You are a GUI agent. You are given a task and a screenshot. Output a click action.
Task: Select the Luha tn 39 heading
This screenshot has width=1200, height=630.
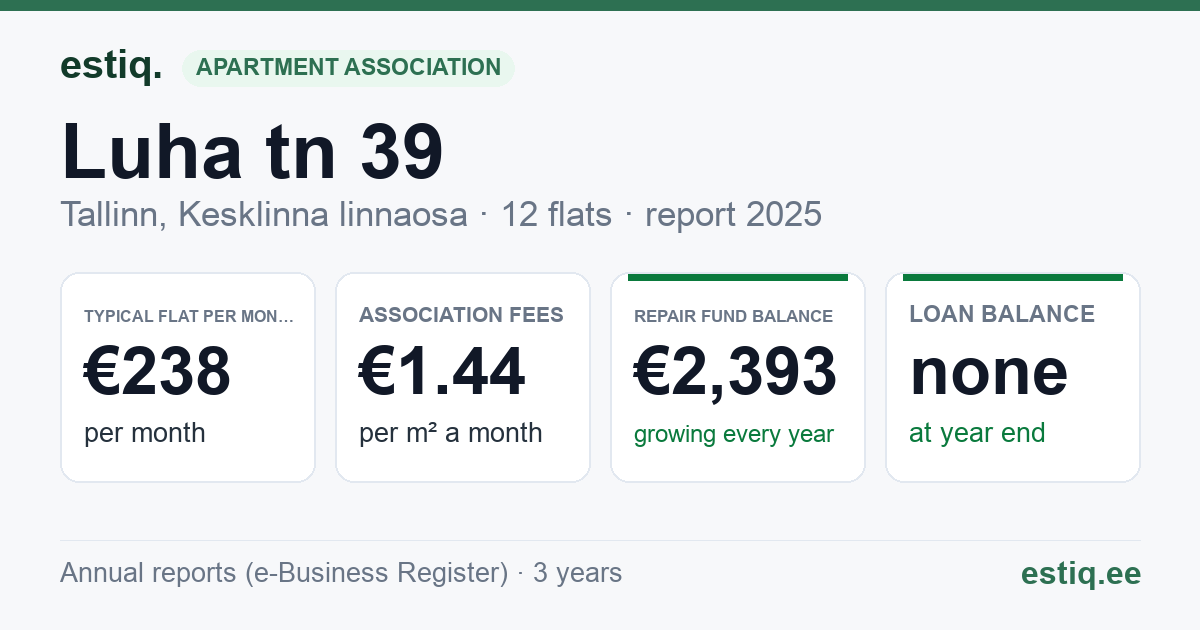[252, 151]
